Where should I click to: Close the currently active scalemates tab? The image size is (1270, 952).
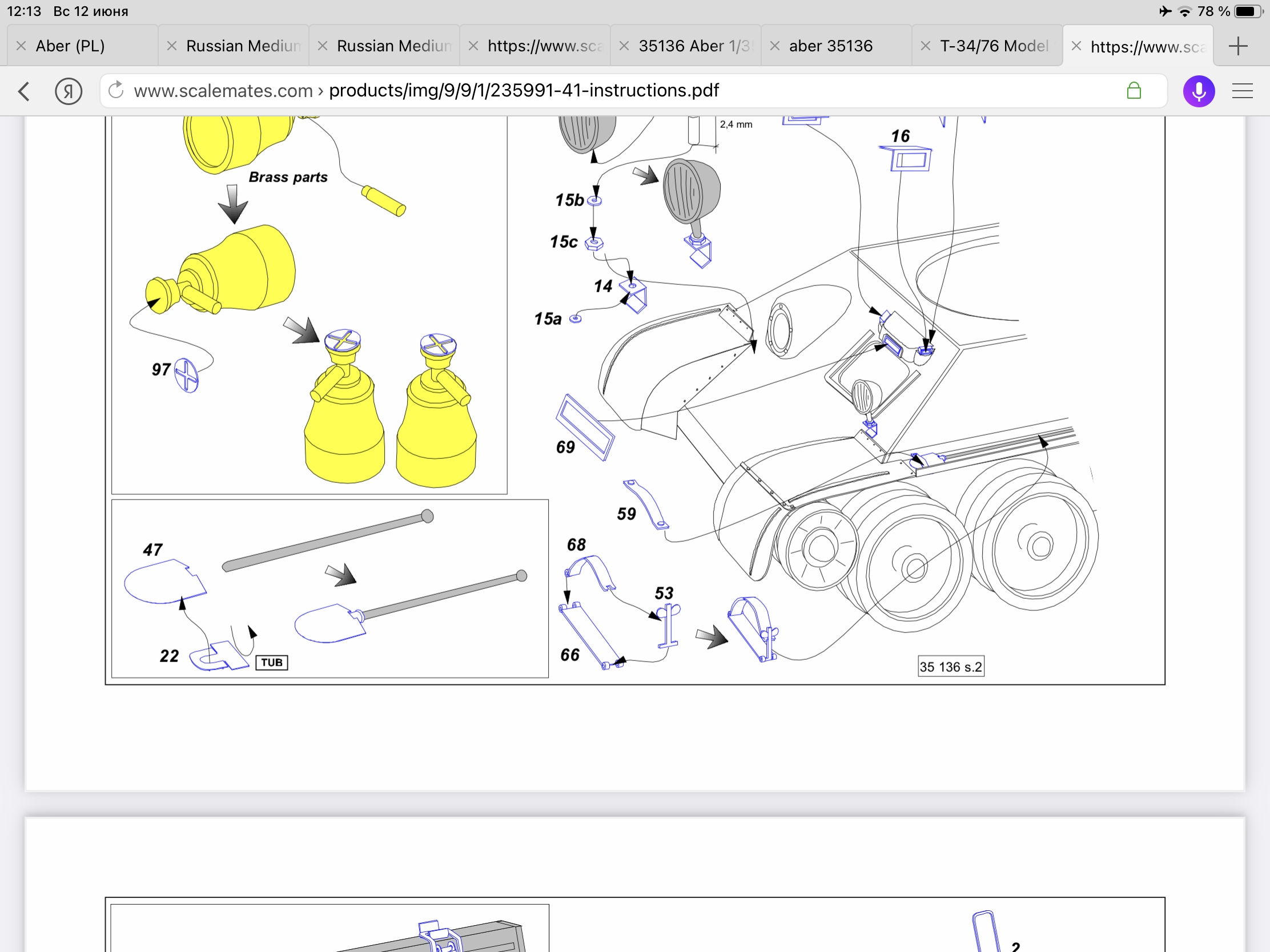pos(1076,46)
